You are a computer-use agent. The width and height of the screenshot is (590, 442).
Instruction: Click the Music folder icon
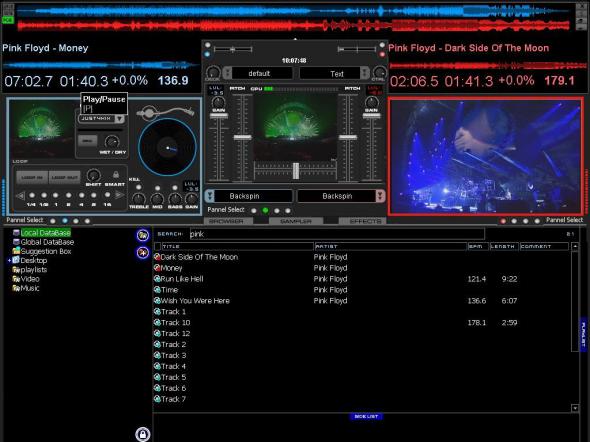click(x=16, y=288)
